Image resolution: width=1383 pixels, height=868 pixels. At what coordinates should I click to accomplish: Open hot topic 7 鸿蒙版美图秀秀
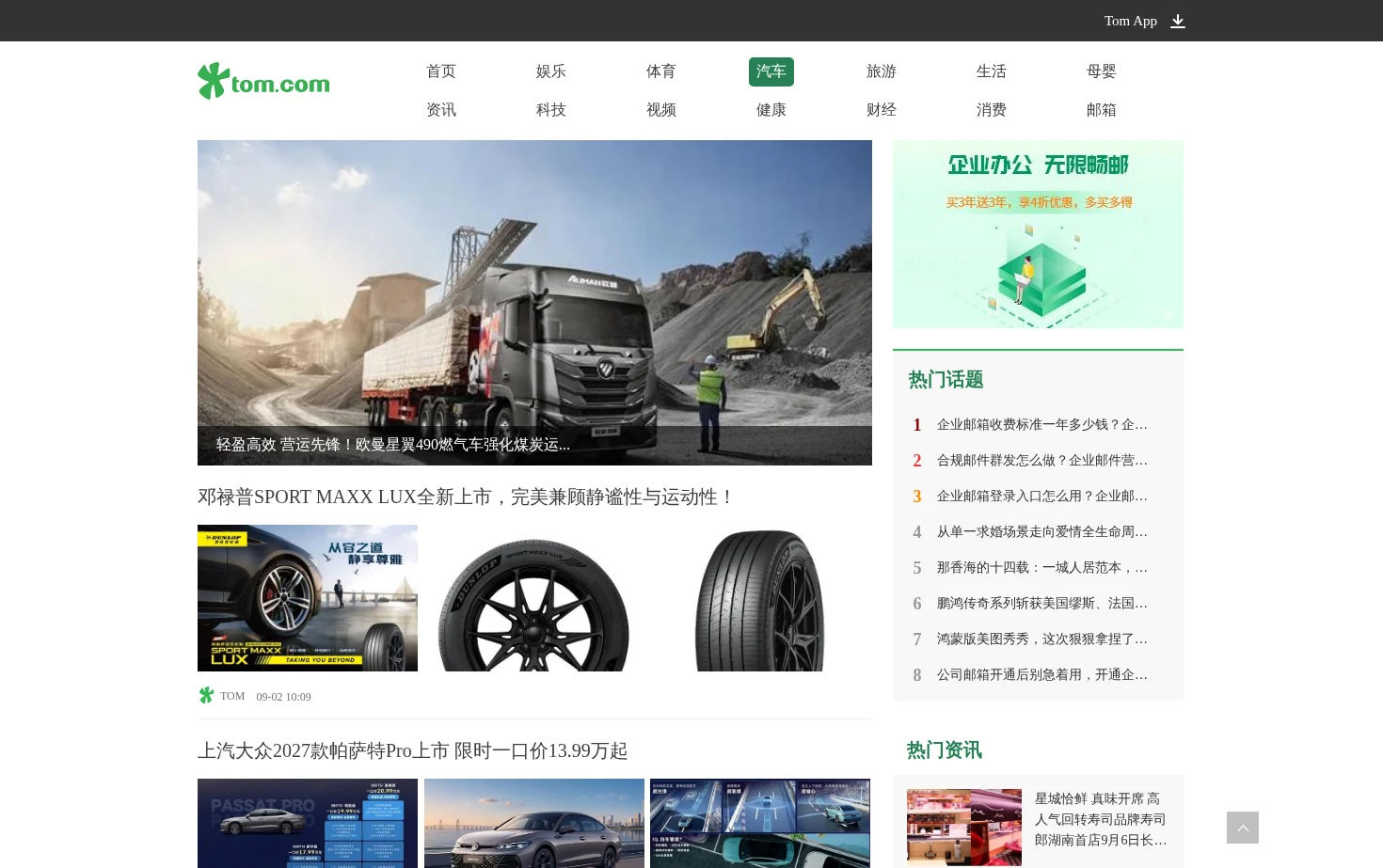(x=1041, y=639)
